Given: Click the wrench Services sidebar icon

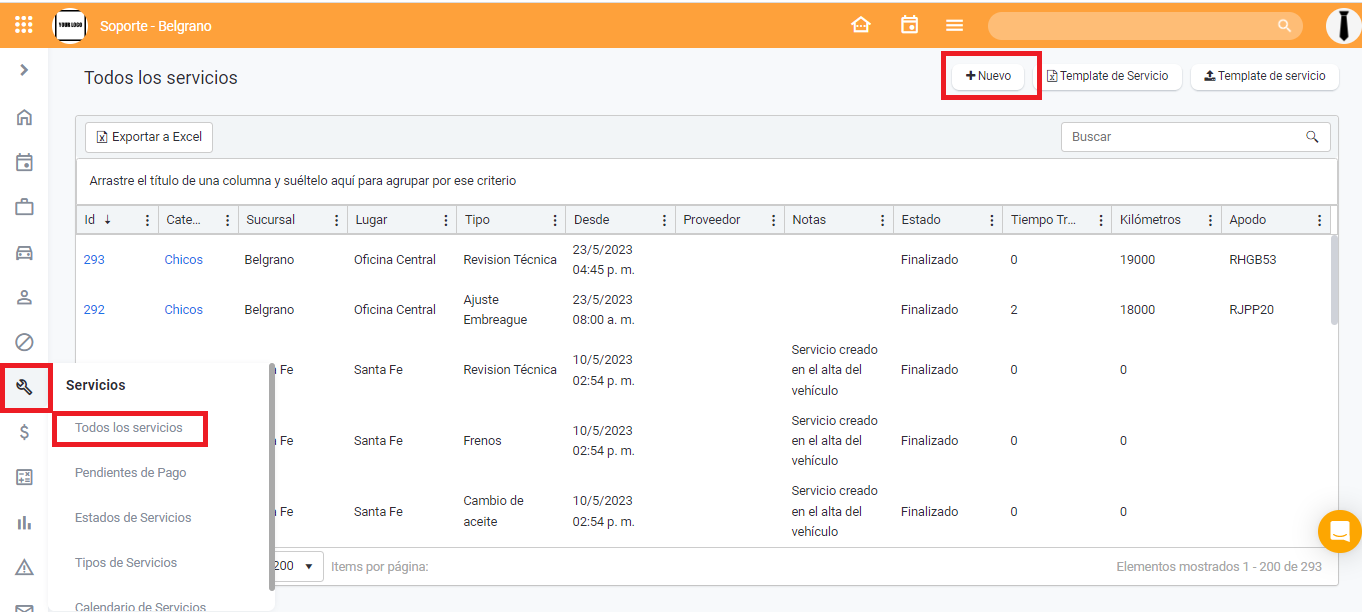Looking at the screenshot, I should (x=25, y=387).
